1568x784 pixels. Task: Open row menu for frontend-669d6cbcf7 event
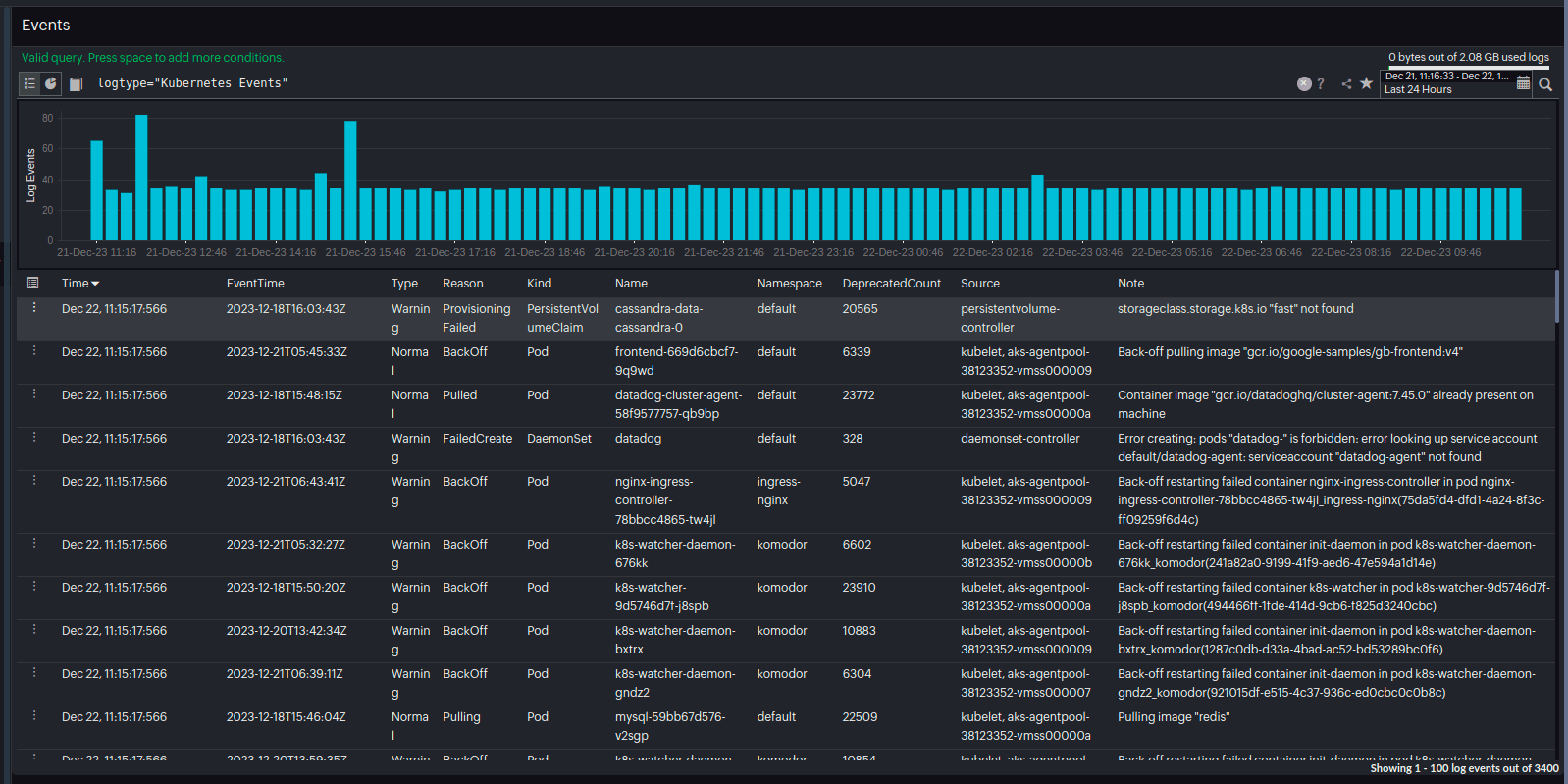[34, 351]
